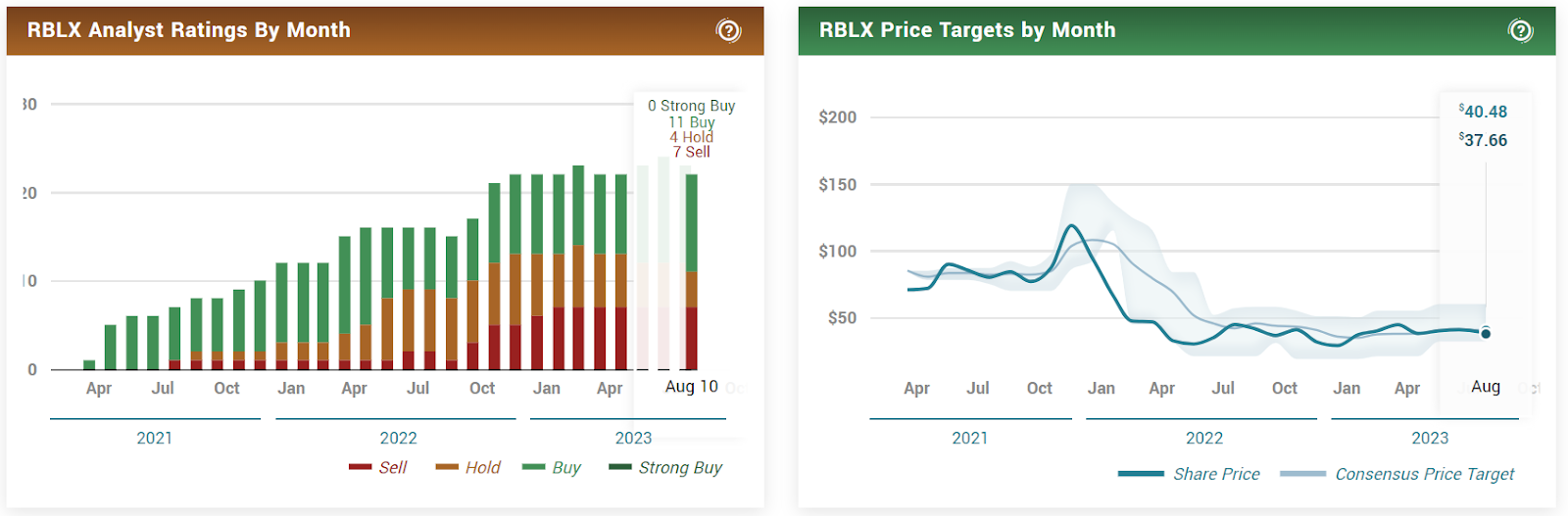Click red Sell legend color swatch
The image size is (1568, 516).
pyautogui.click(x=360, y=467)
